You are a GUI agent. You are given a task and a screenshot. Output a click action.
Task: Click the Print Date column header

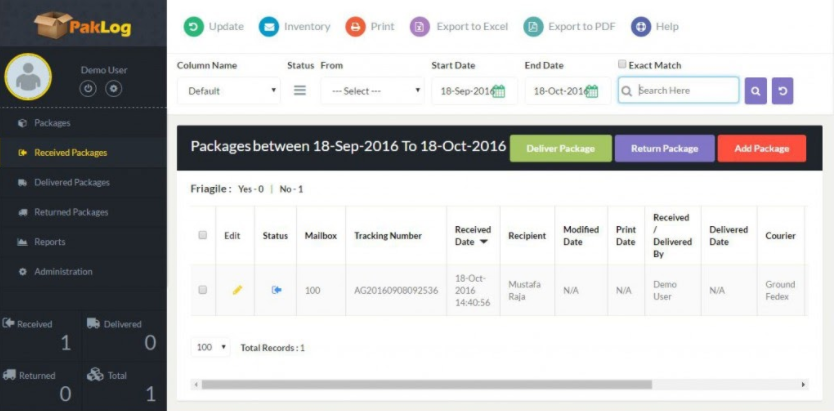pyautogui.click(x=626, y=236)
